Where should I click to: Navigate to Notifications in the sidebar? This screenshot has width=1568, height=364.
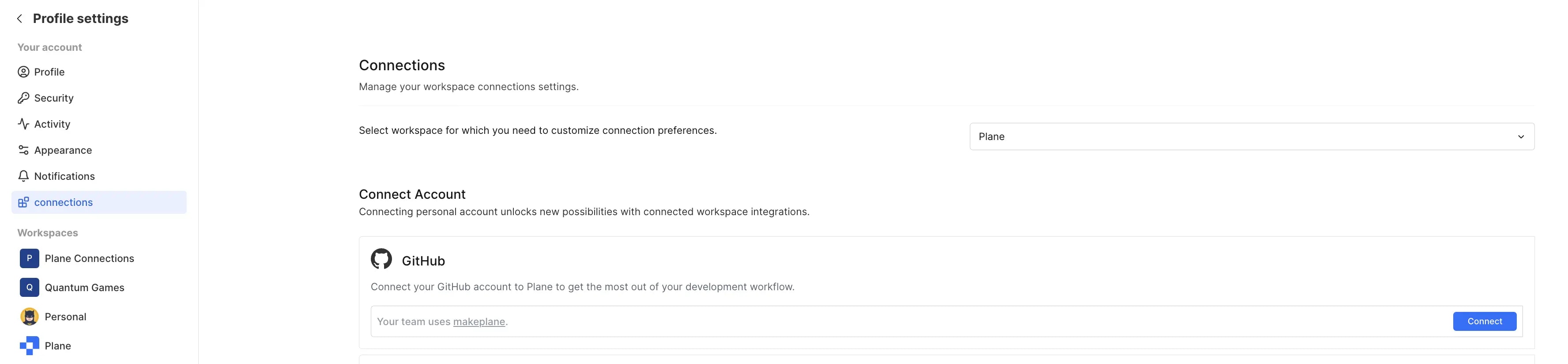pos(64,176)
